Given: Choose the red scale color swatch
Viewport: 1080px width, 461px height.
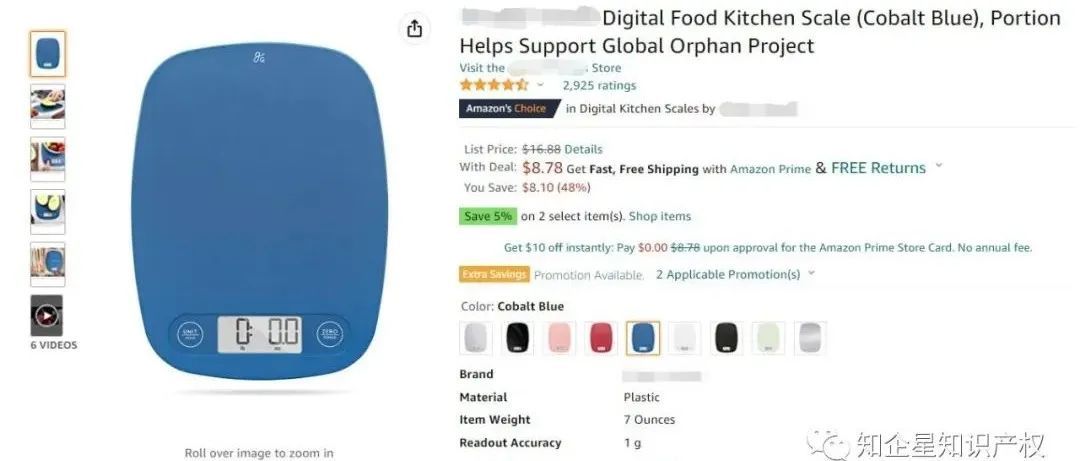Looking at the screenshot, I should (601, 338).
